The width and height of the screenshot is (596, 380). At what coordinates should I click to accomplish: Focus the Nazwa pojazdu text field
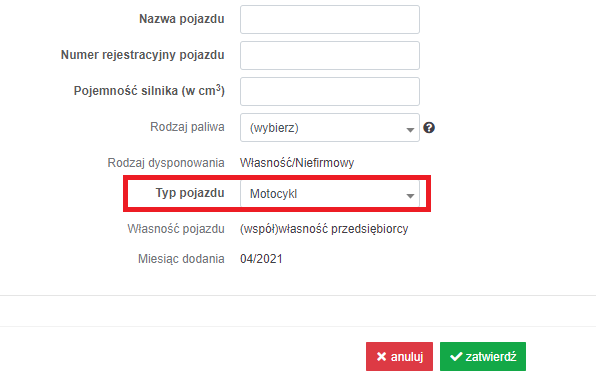click(x=330, y=19)
